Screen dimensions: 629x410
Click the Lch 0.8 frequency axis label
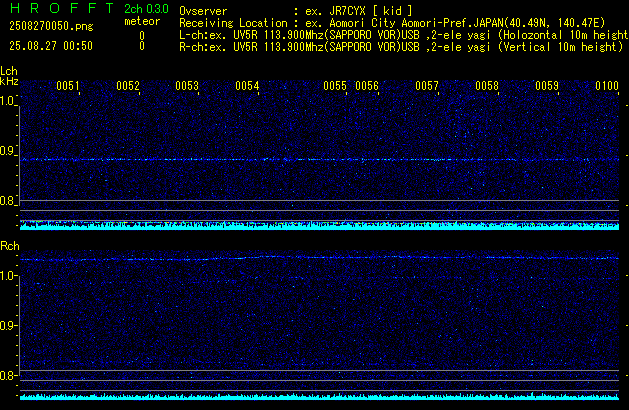pos(8,201)
